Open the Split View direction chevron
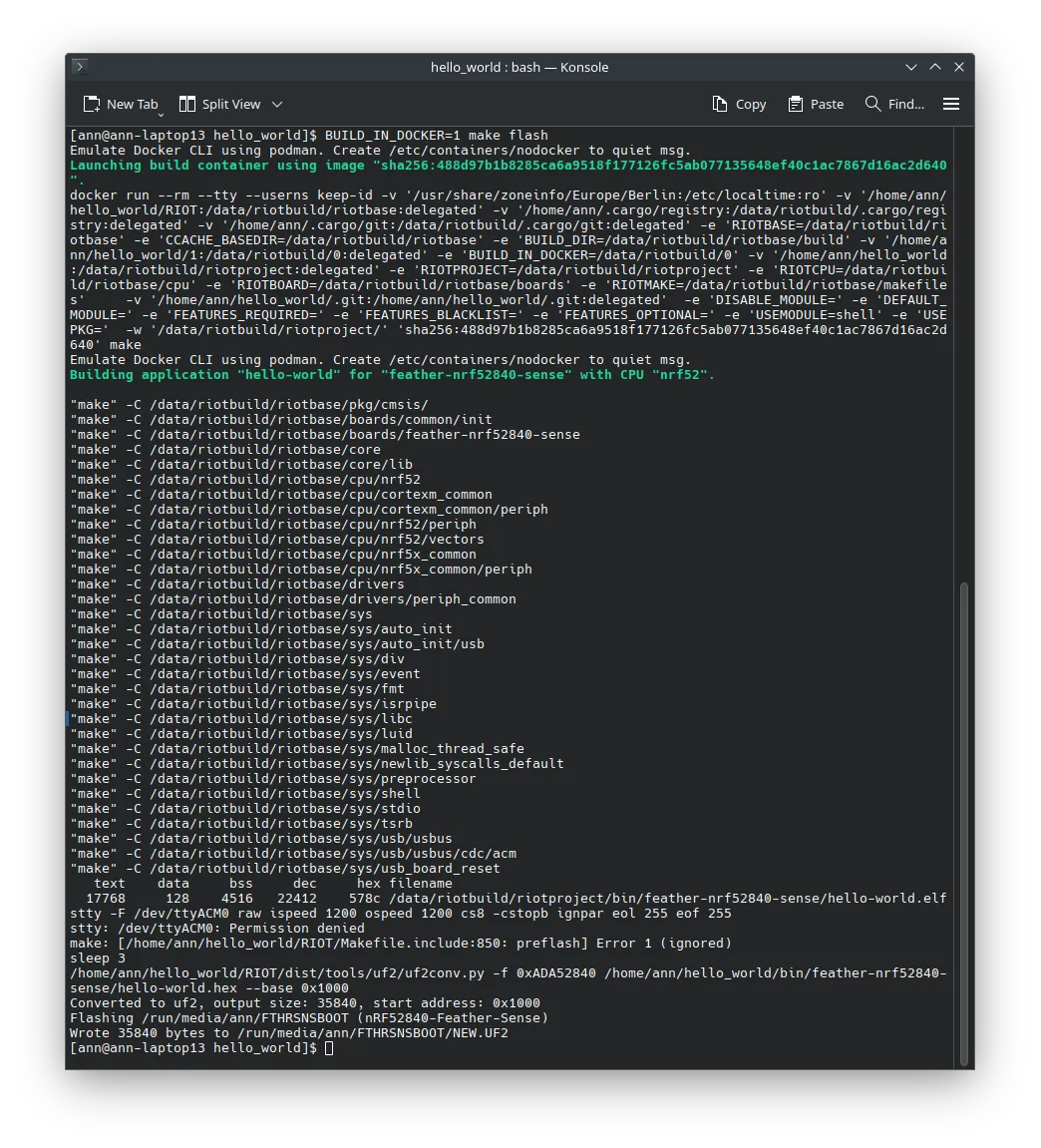 [x=276, y=103]
